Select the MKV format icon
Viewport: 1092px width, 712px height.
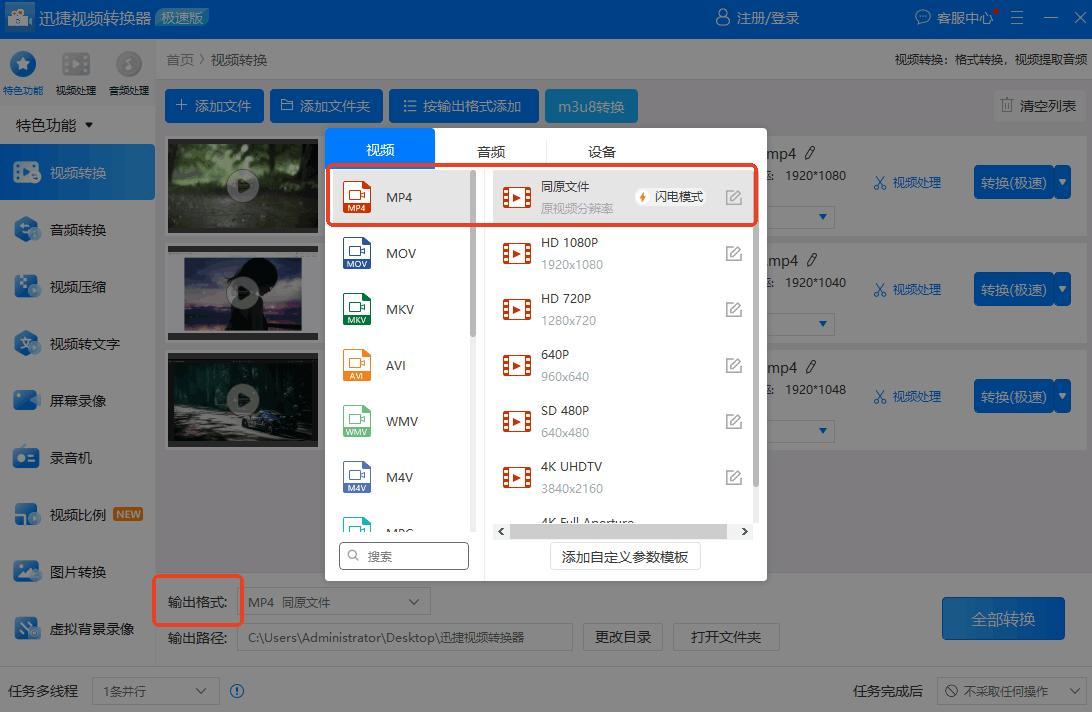point(357,310)
